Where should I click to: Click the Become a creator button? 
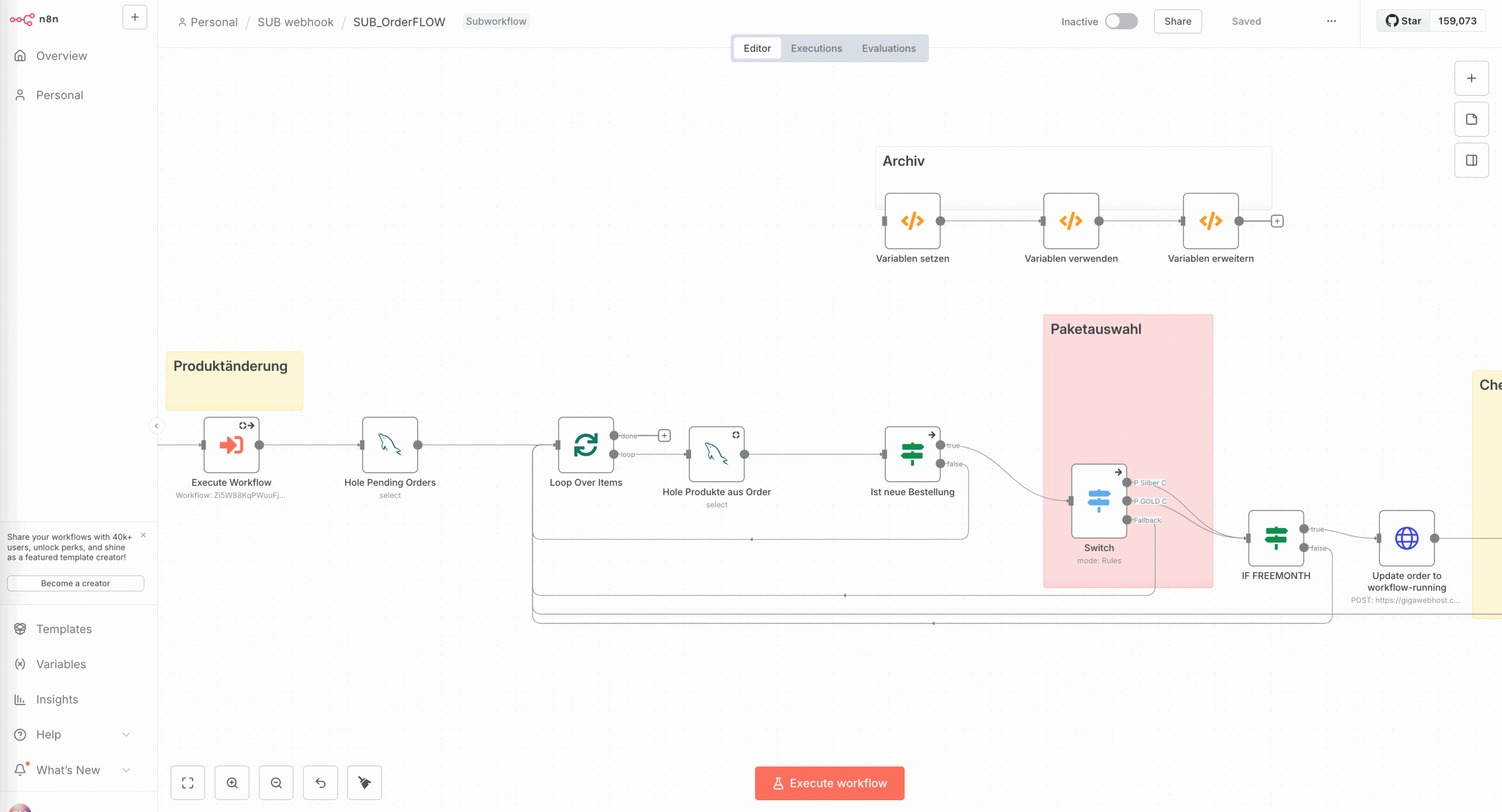(76, 583)
